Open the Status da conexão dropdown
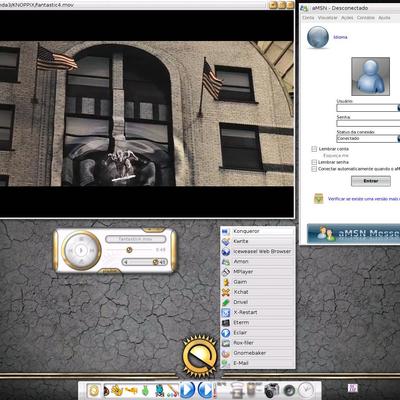Viewport: 400px width, 400px height. point(368,138)
